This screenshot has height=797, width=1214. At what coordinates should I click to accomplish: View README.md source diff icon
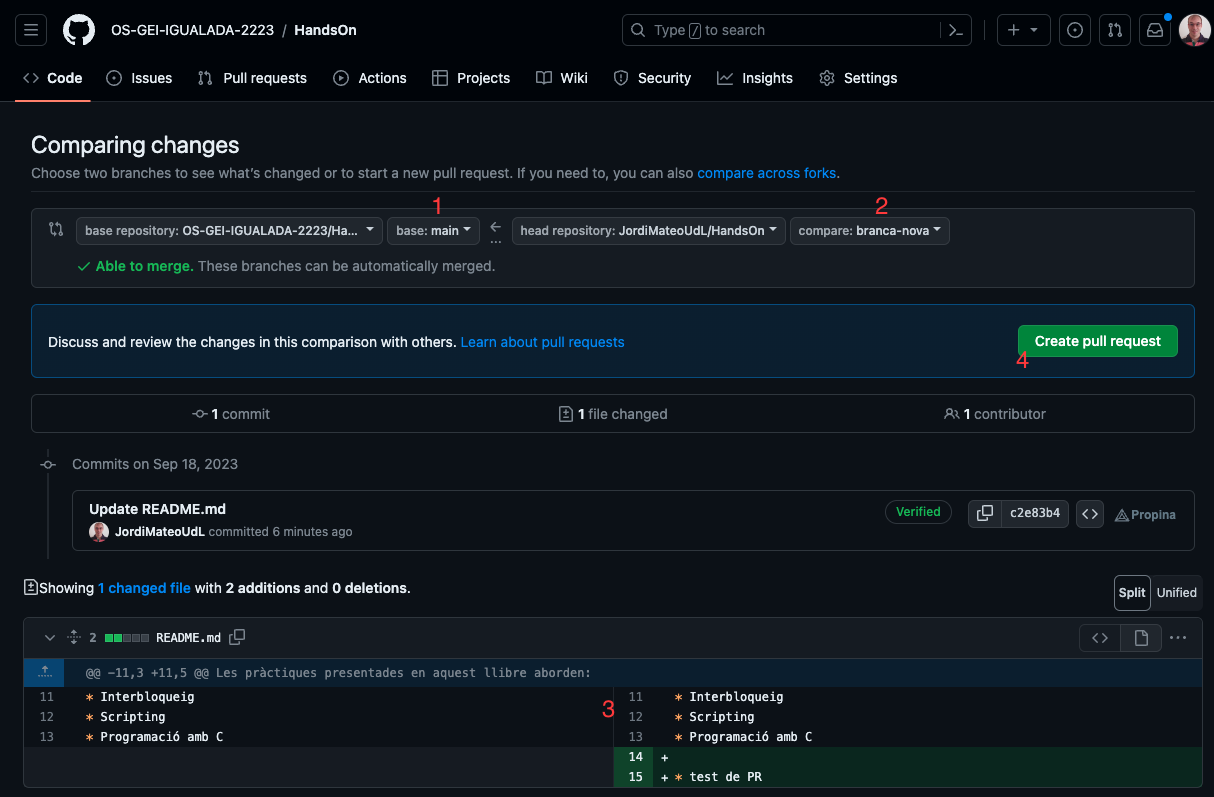coord(1100,637)
